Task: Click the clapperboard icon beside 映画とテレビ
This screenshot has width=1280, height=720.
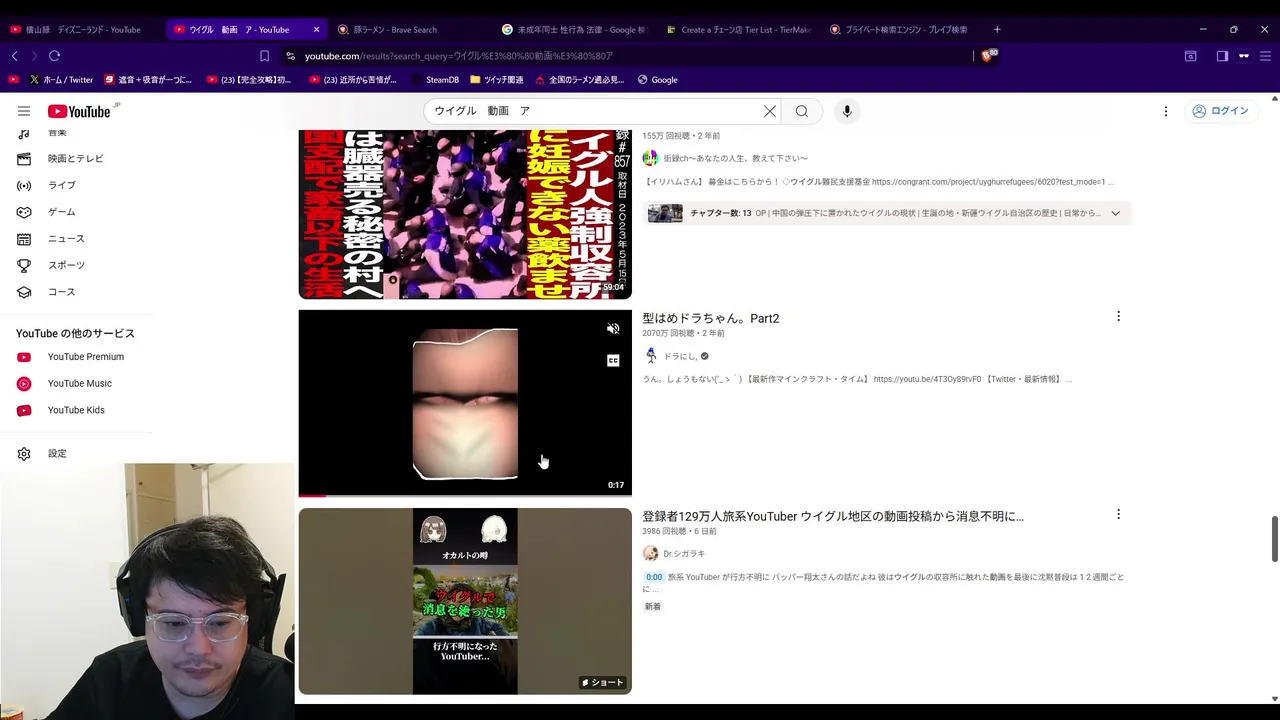Action: click(x=25, y=158)
